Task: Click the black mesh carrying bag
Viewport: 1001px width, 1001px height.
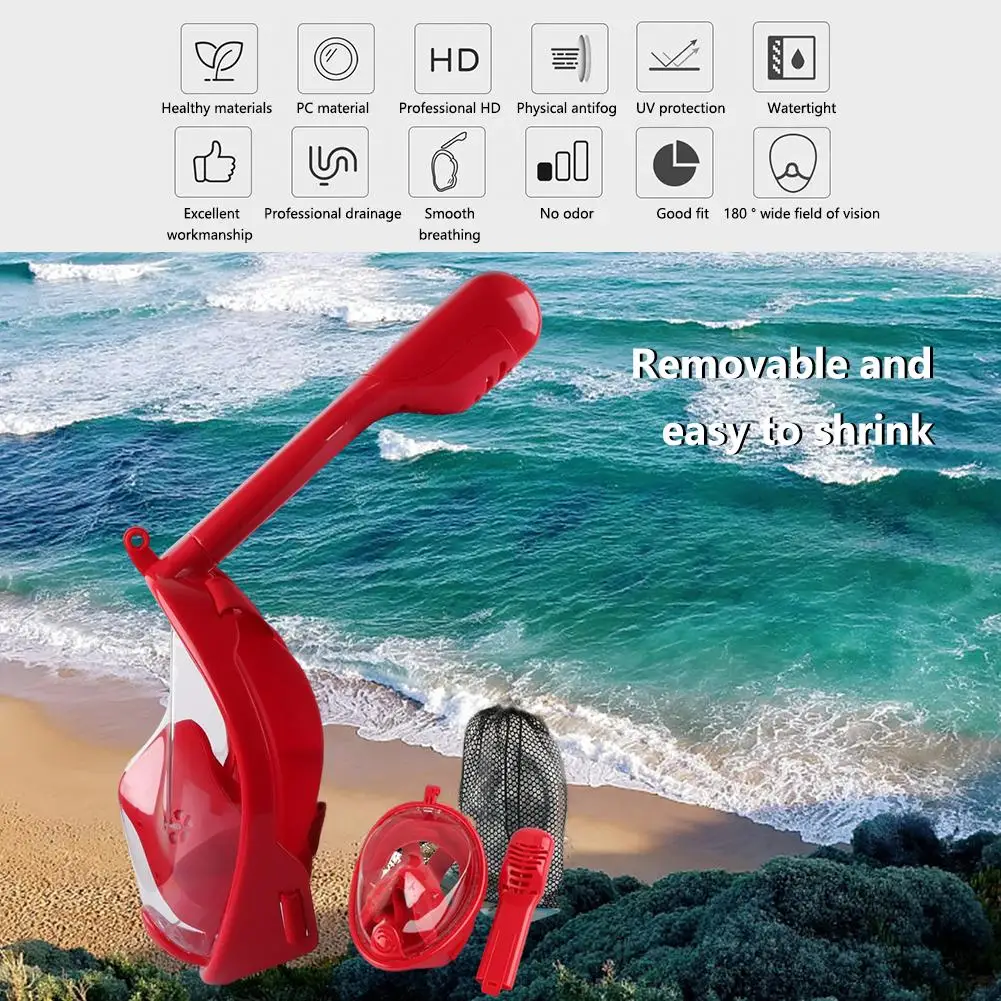Action: pyautogui.click(x=514, y=779)
